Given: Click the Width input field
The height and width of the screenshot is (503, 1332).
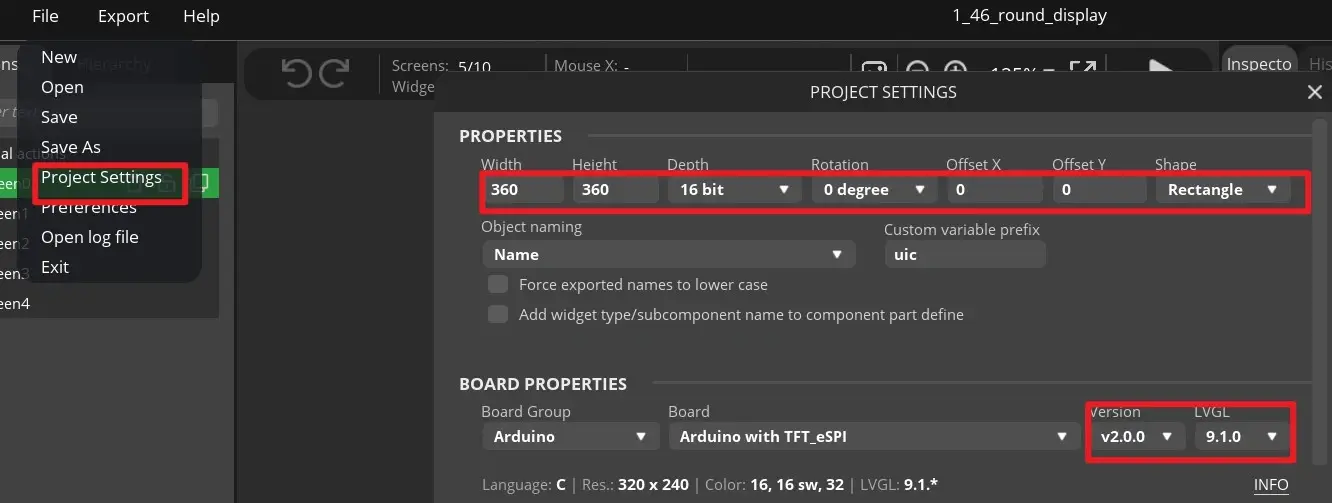Looking at the screenshot, I should 522,189.
